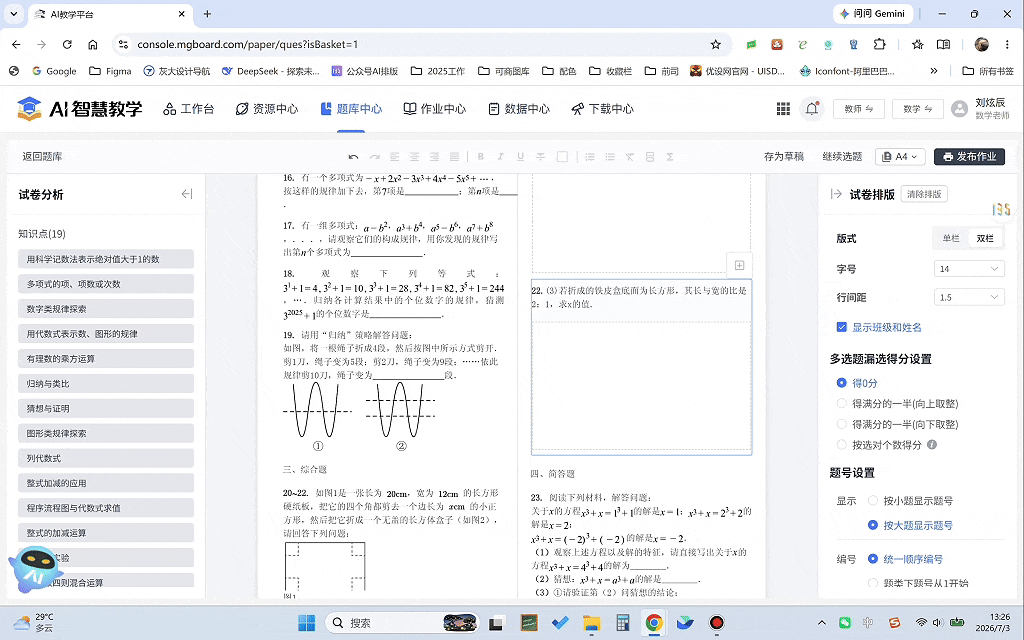The width and height of the screenshot is (1024, 640).
Task: Select 按小题显示题号 radio option
Action: [873, 501]
